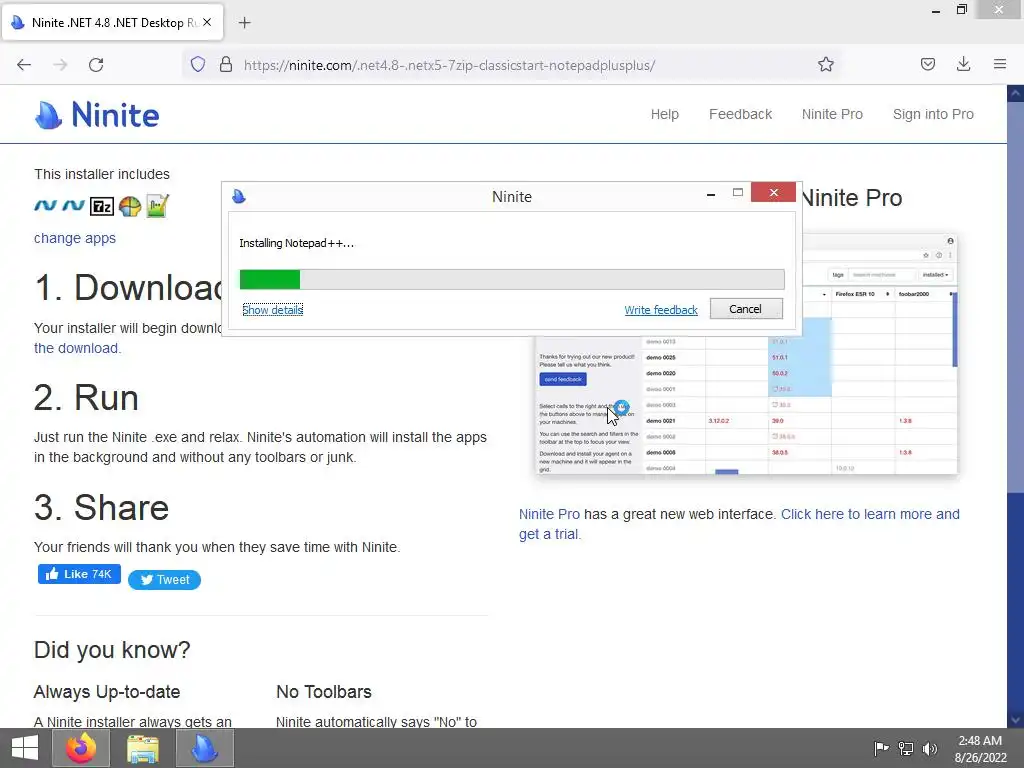Open Ninite Pro navigation link
The image size is (1024, 768).
pos(832,114)
